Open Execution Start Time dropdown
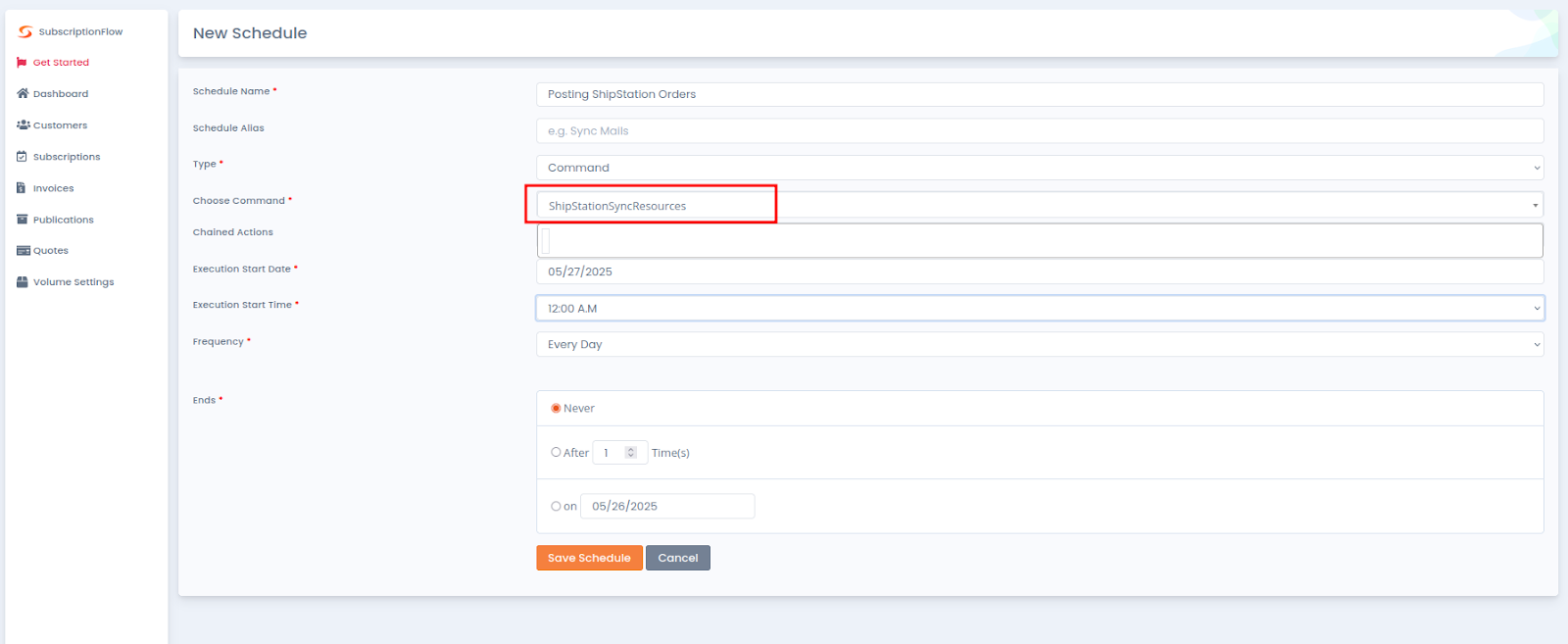This screenshot has width=1568, height=644. [x=1040, y=308]
